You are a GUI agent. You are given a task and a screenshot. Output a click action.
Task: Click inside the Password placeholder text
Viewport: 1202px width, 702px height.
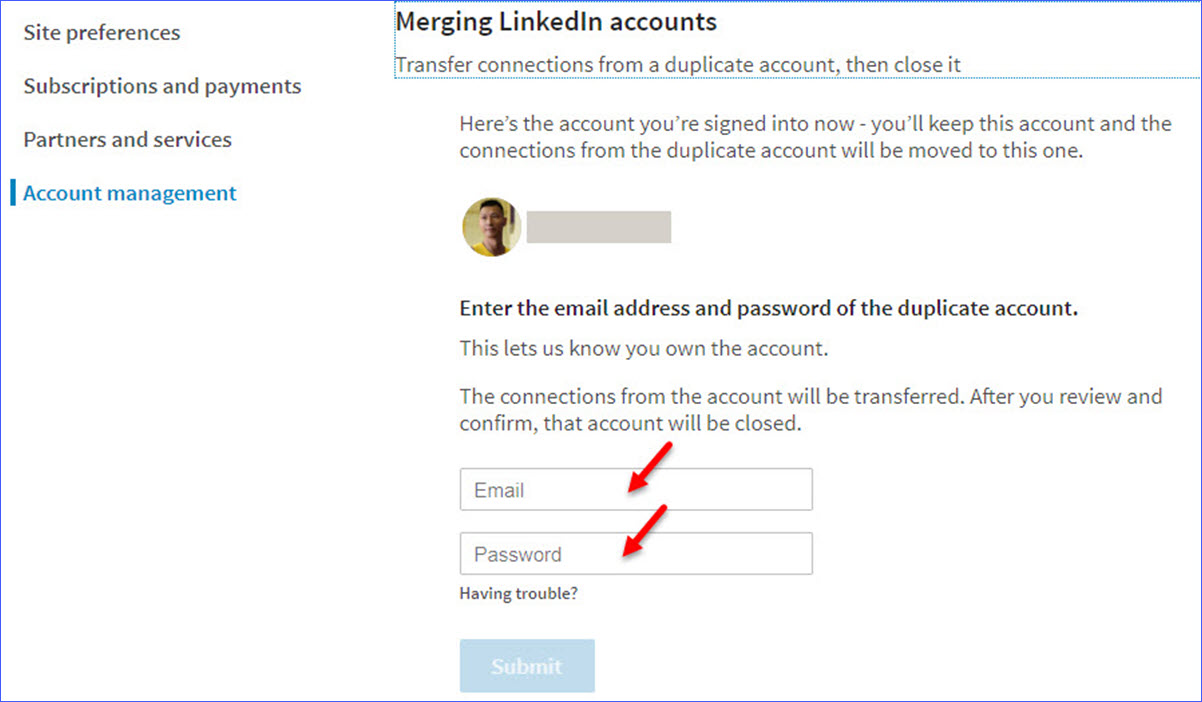(x=516, y=553)
